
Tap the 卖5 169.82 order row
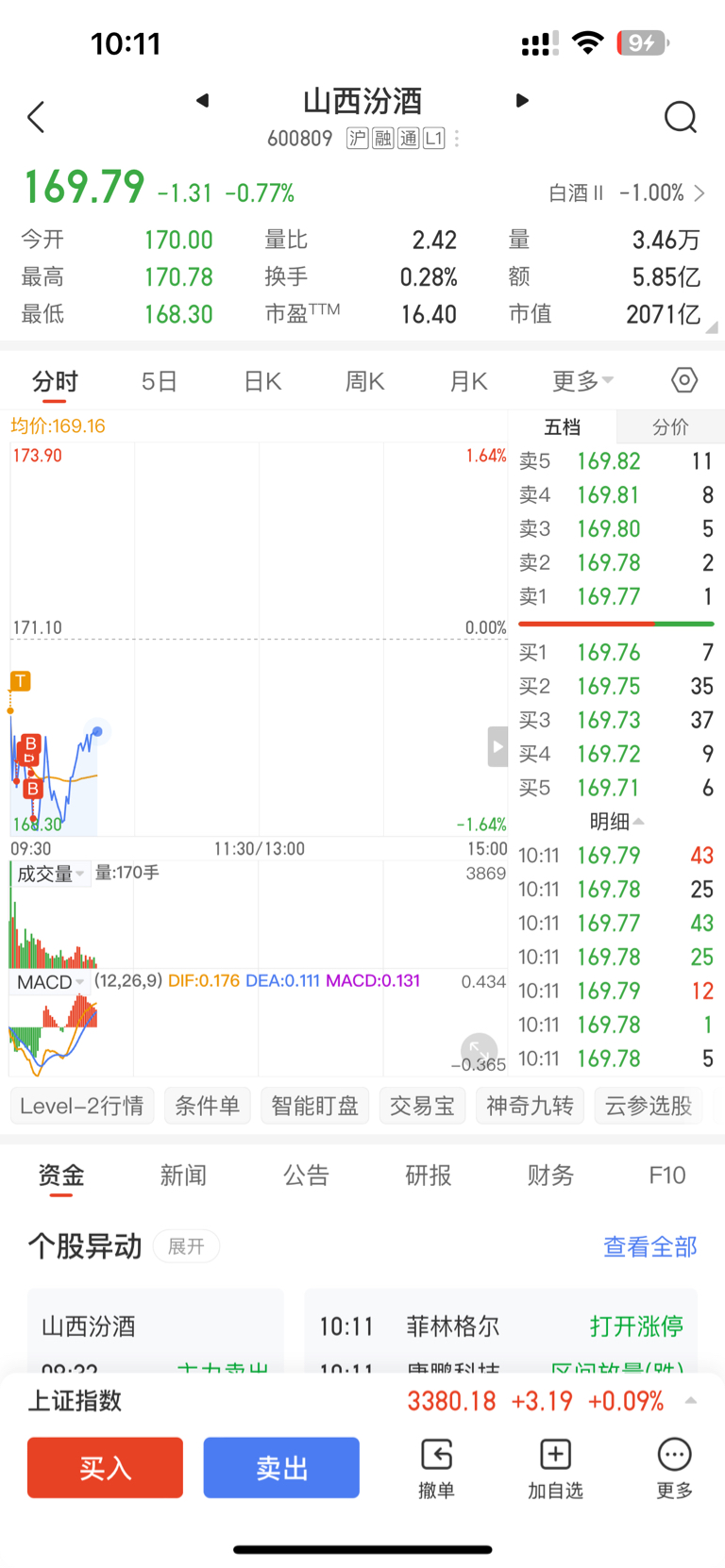(x=615, y=461)
